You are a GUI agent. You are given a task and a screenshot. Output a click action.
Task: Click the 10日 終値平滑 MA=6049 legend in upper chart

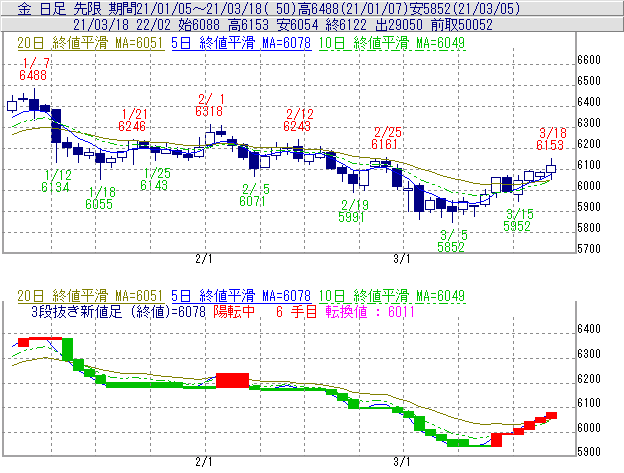tap(392, 43)
